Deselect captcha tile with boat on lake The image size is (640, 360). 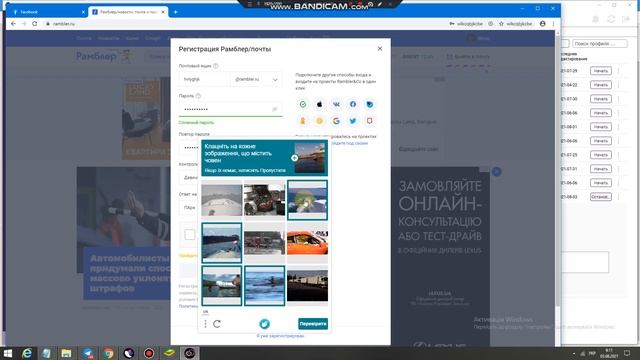click(222, 243)
